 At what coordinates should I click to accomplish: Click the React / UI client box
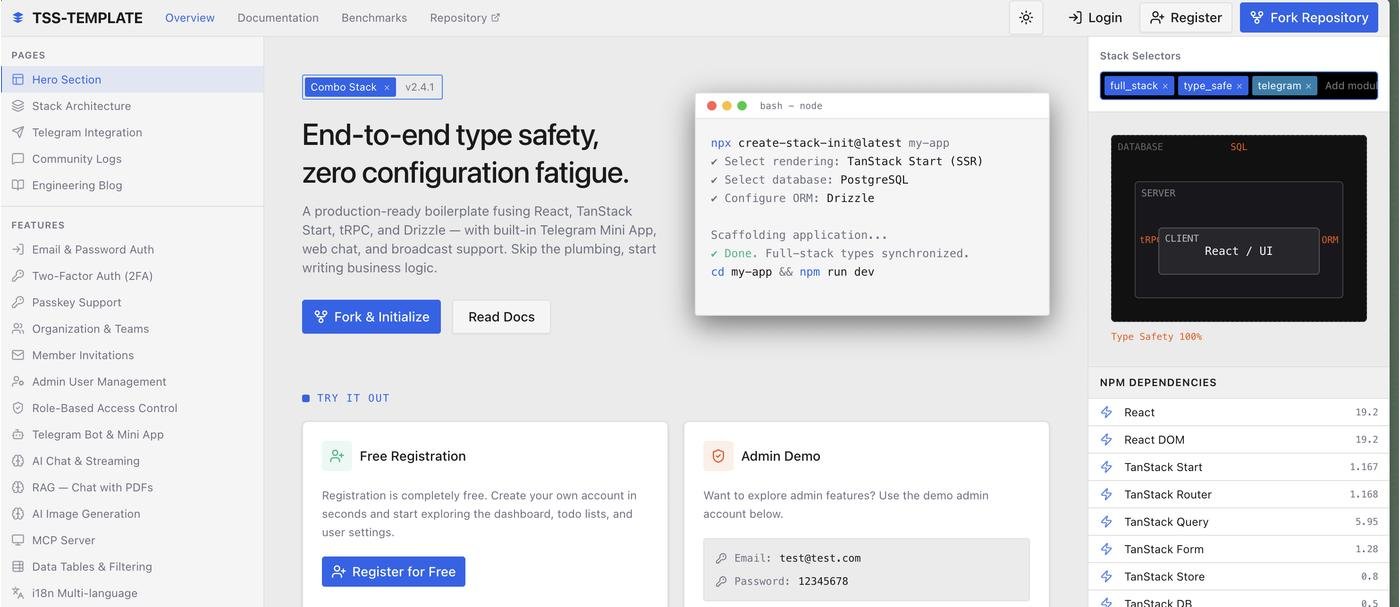click(1239, 251)
